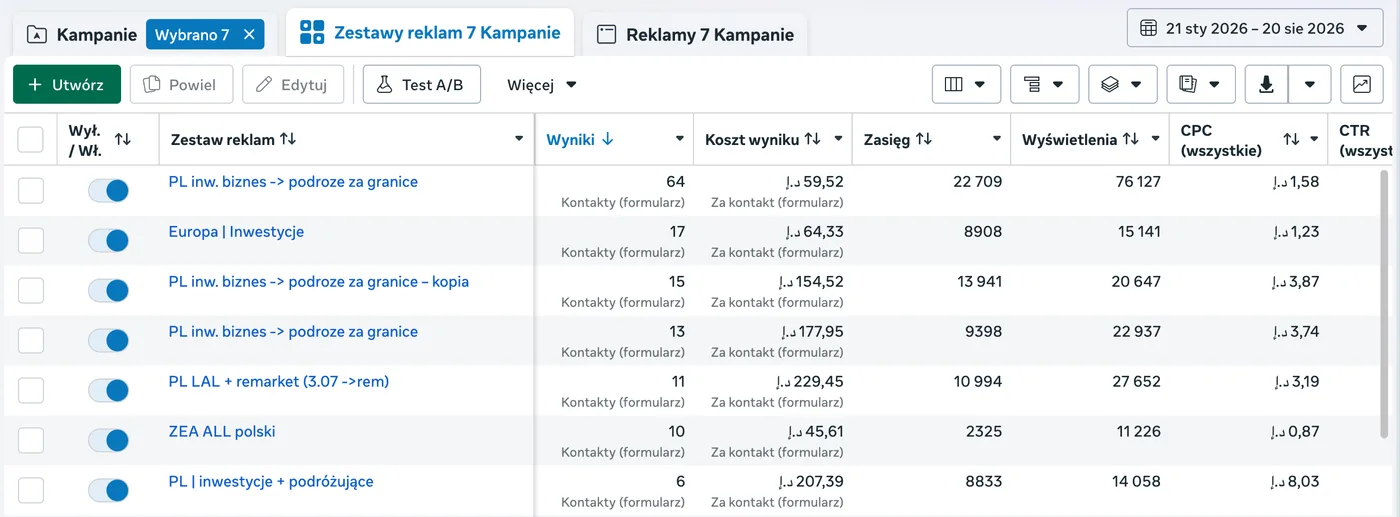
Task: Open the charts panel icon
Action: click(x=1362, y=85)
